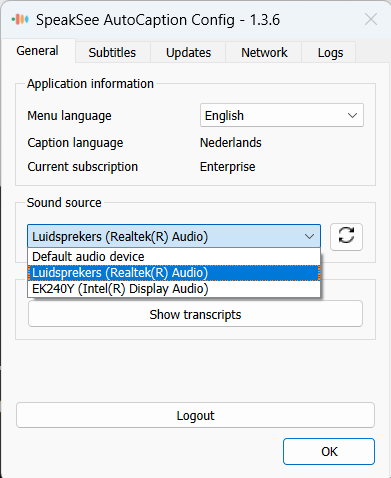Viewport: 391px width, 478px height.
Task: Collapse the Sound source dropdown arrow
Action: tap(309, 237)
